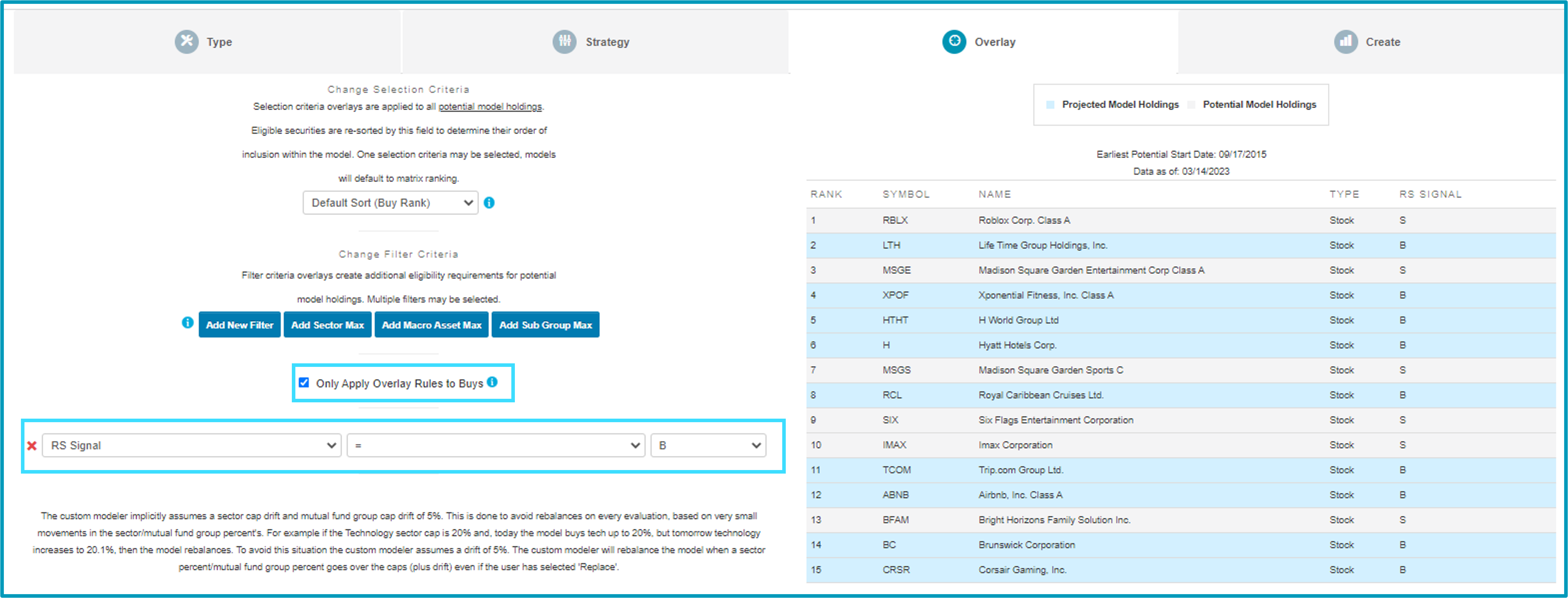Select the MSGE symbol cell
Screen dimensions: 1568x598
pos(897,270)
